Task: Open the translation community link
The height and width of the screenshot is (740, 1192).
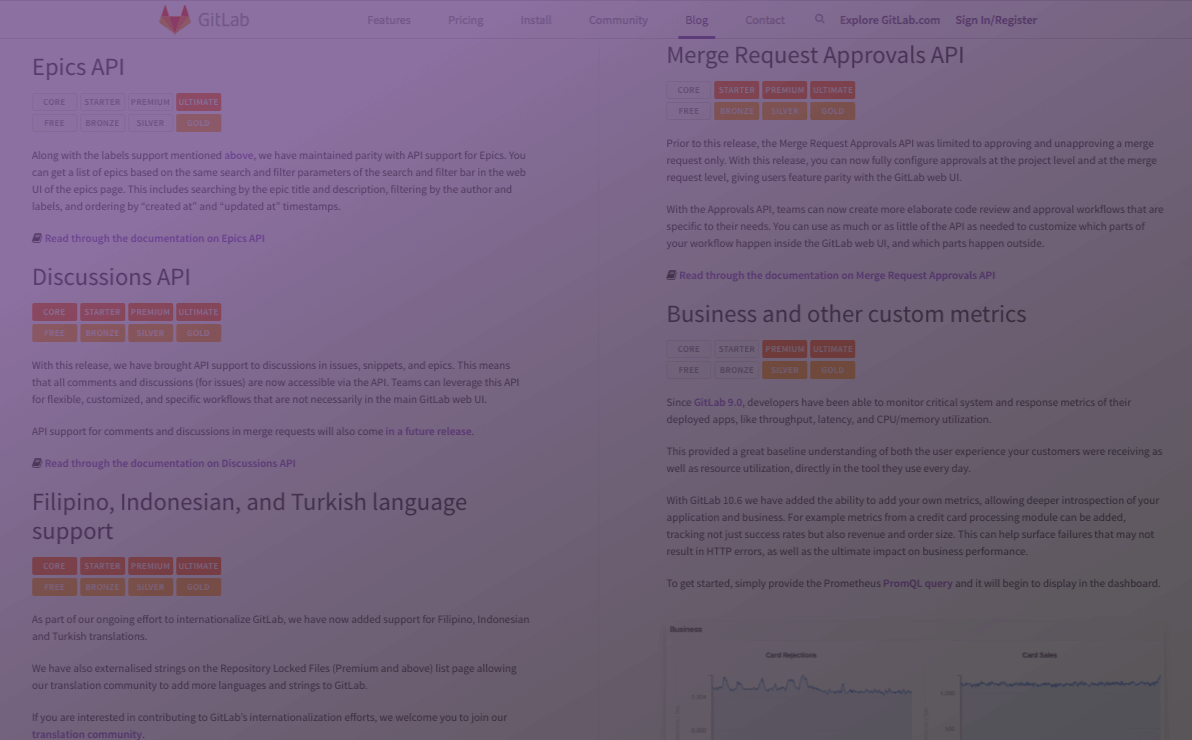Action: point(87,734)
